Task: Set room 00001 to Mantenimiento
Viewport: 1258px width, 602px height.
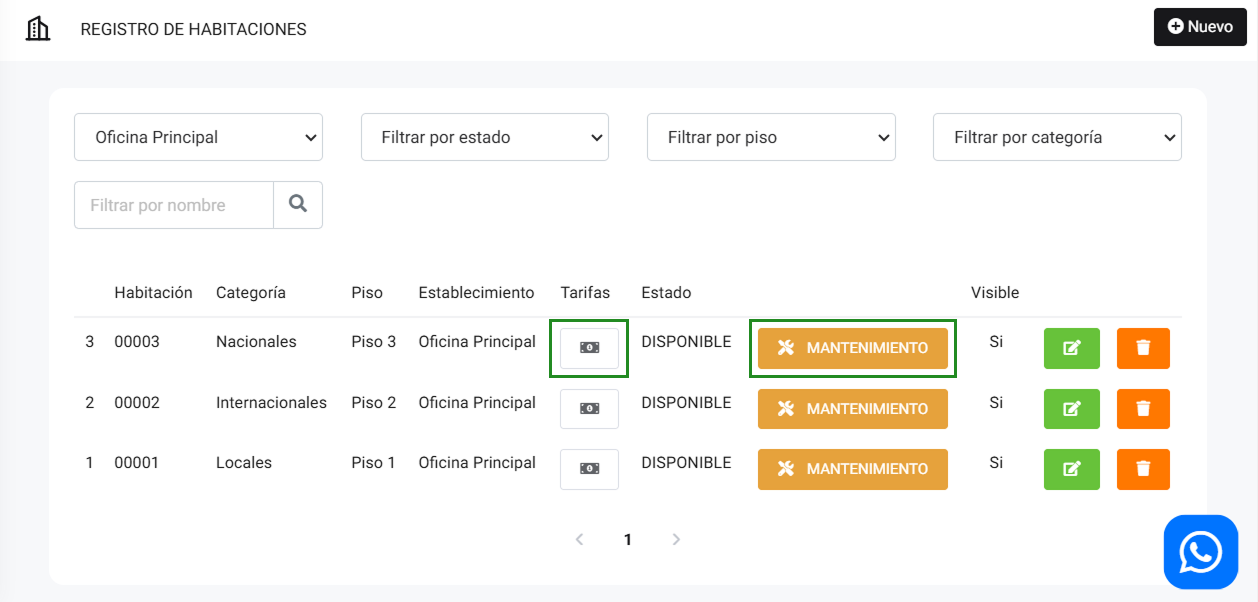Action: [852, 469]
